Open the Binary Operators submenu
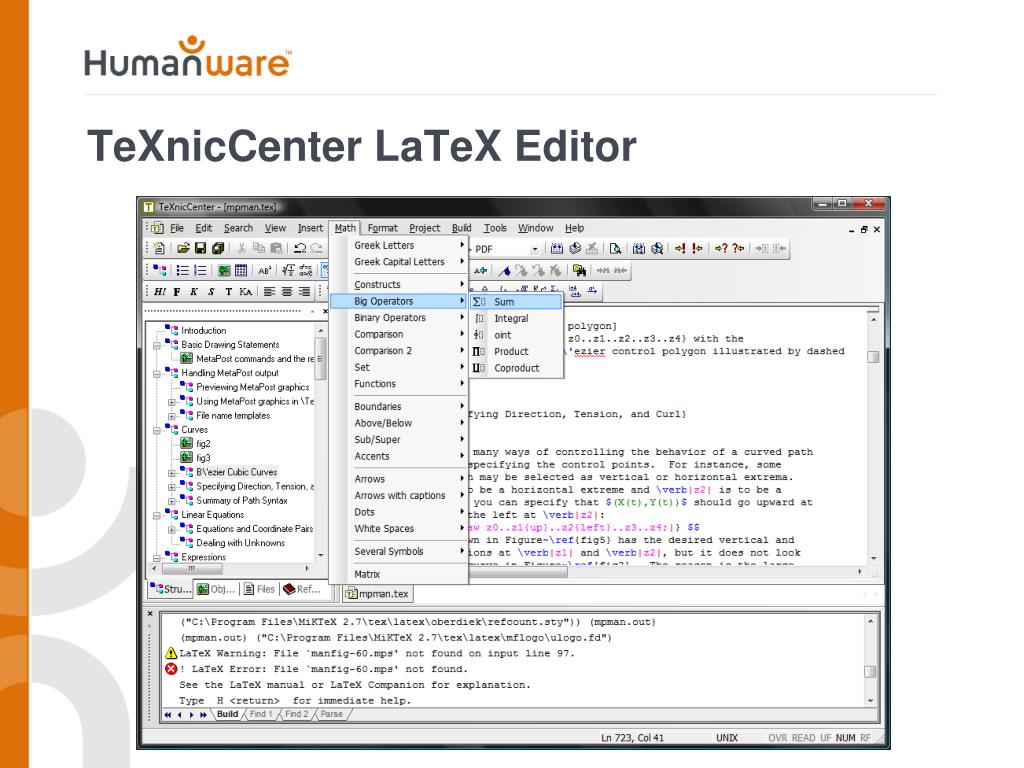The image size is (1024, 768). point(399,317)
